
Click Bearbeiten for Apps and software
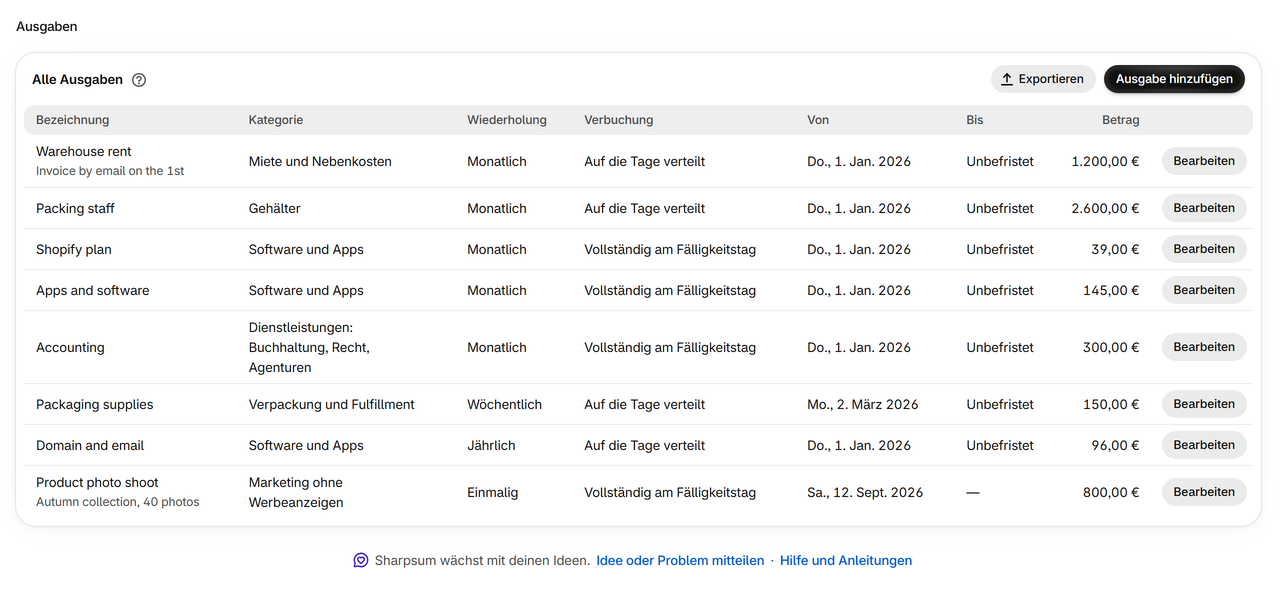[x=1204, y=290]
